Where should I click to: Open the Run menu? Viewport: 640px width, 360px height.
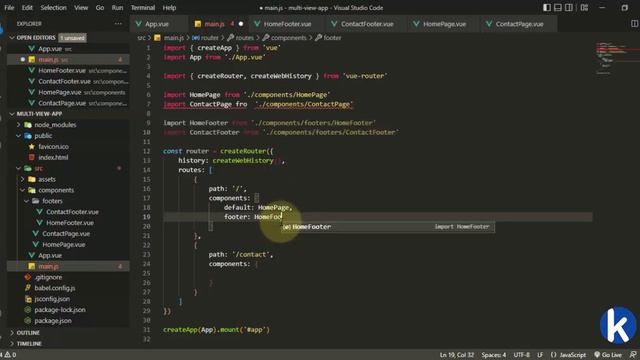click(x=117, y=7)
